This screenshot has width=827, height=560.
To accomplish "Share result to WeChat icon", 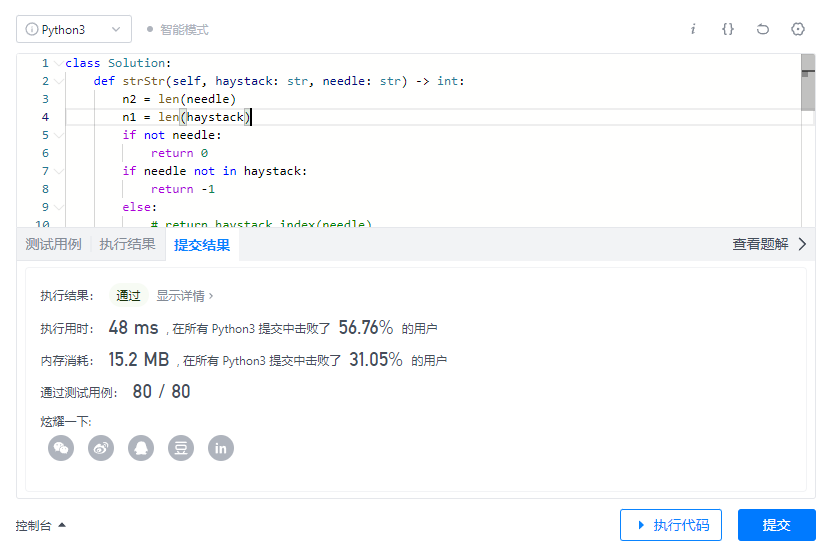I will [61, 448].
